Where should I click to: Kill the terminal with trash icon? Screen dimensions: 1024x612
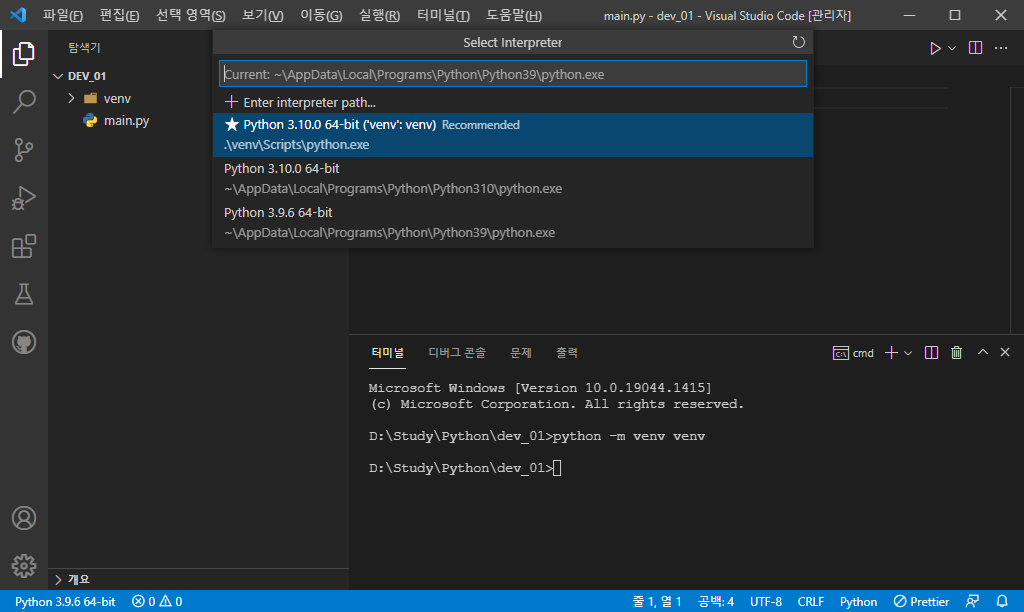click(956, 353)
